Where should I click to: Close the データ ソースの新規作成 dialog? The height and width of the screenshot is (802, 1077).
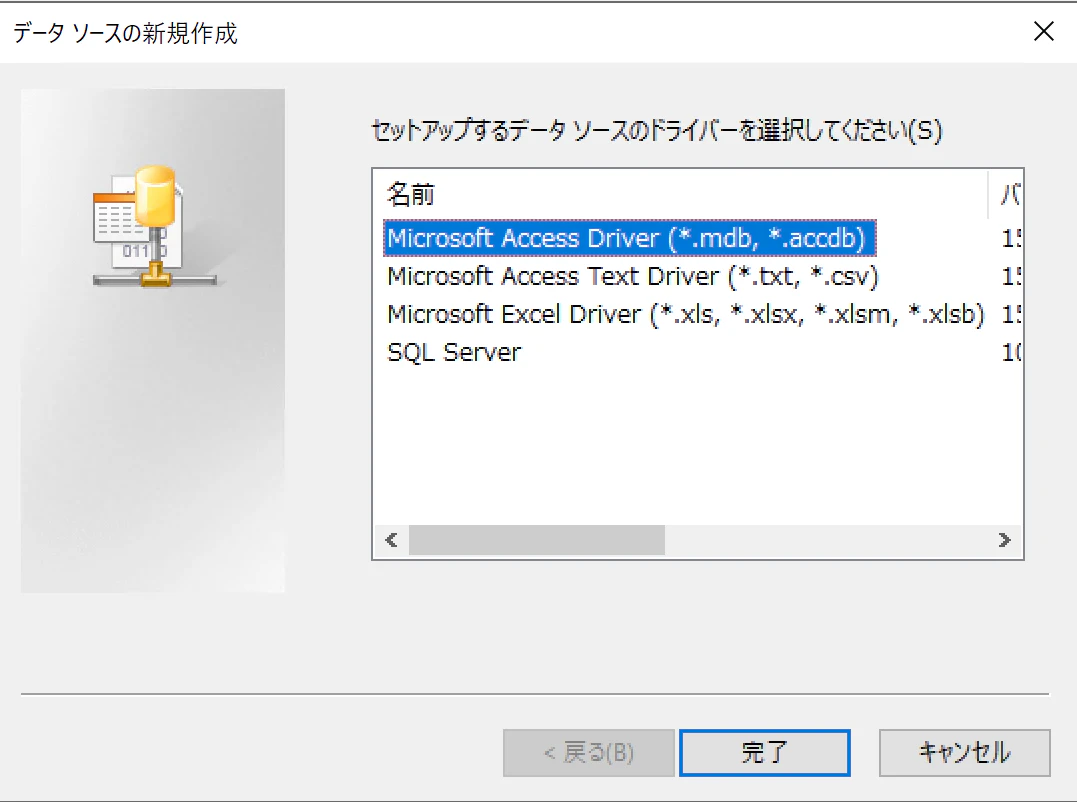[1043, 32]
